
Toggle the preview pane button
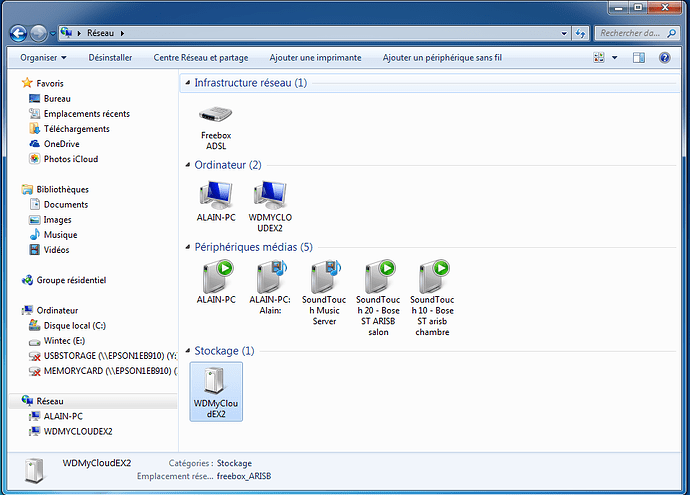click(639, 58)
